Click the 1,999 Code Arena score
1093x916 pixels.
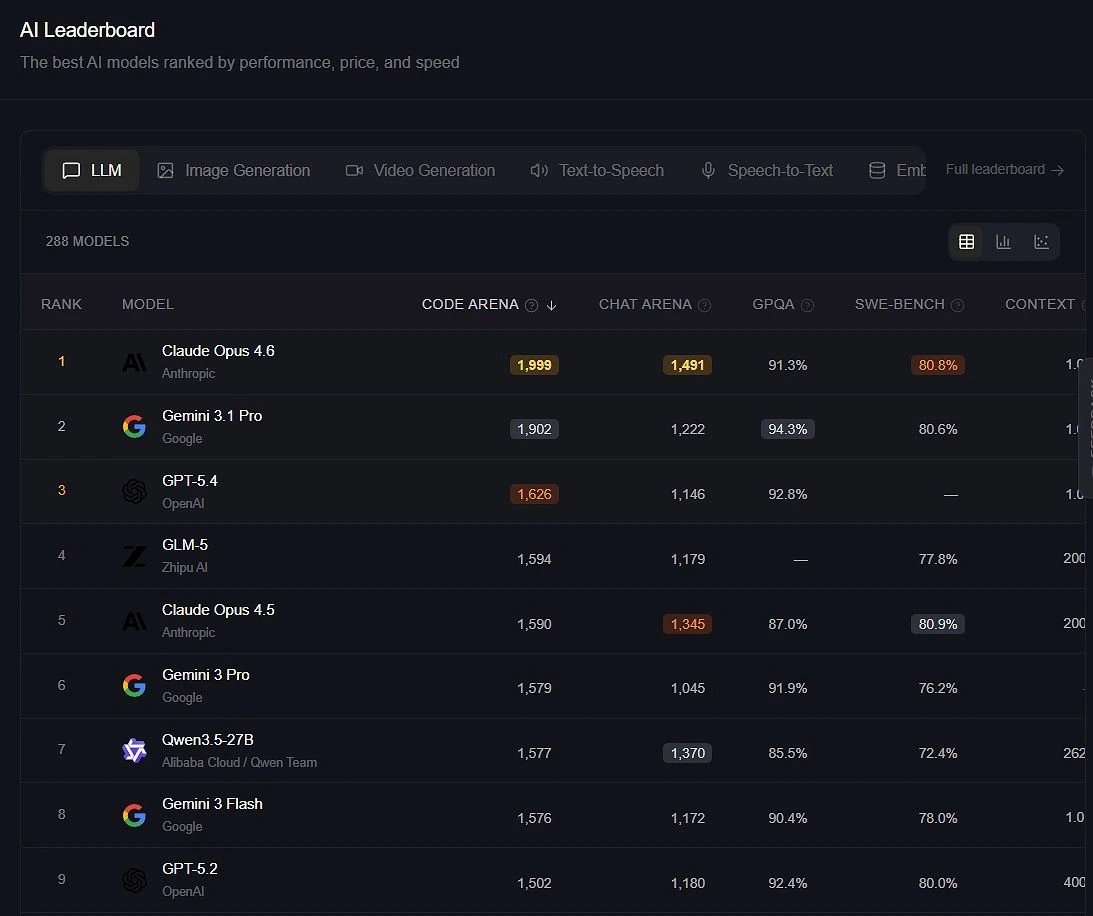click(534, 365)
